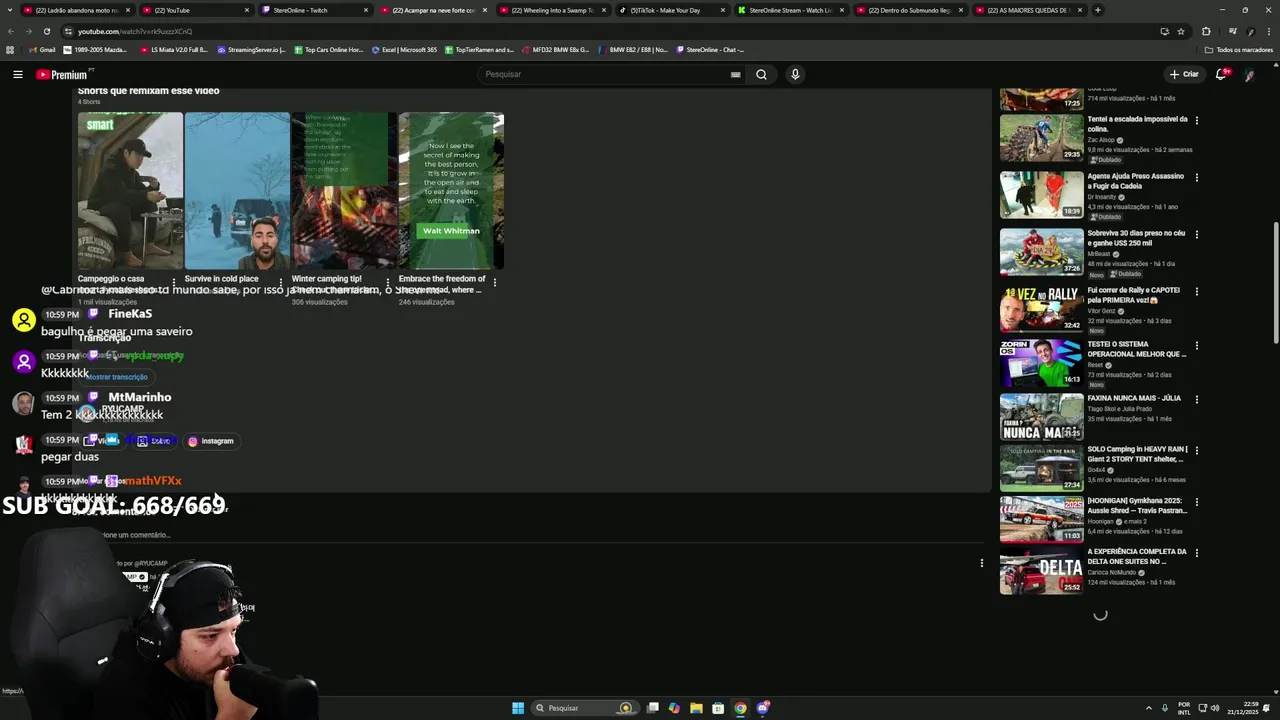The image size is (1280, 720).
Task: Open the 'Excel | Microsoft 365' bookmark
Action: (404, 49)
